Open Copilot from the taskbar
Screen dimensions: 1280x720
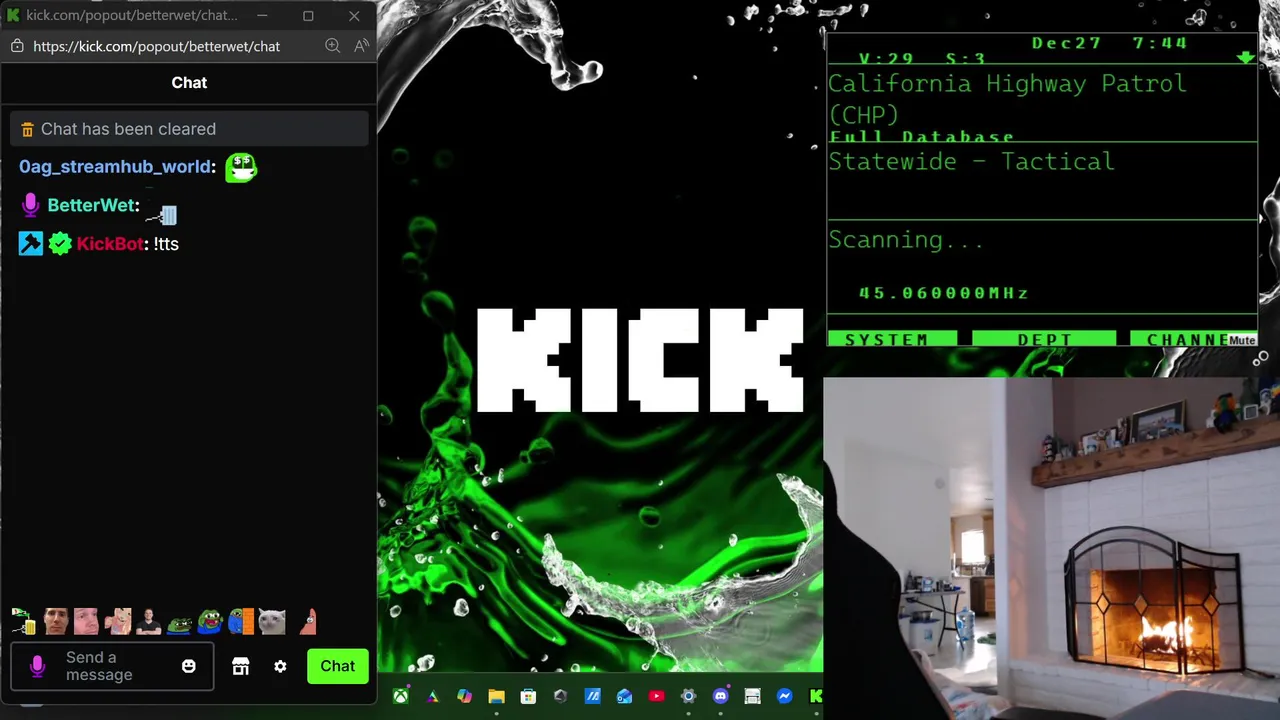click(464, 696)
